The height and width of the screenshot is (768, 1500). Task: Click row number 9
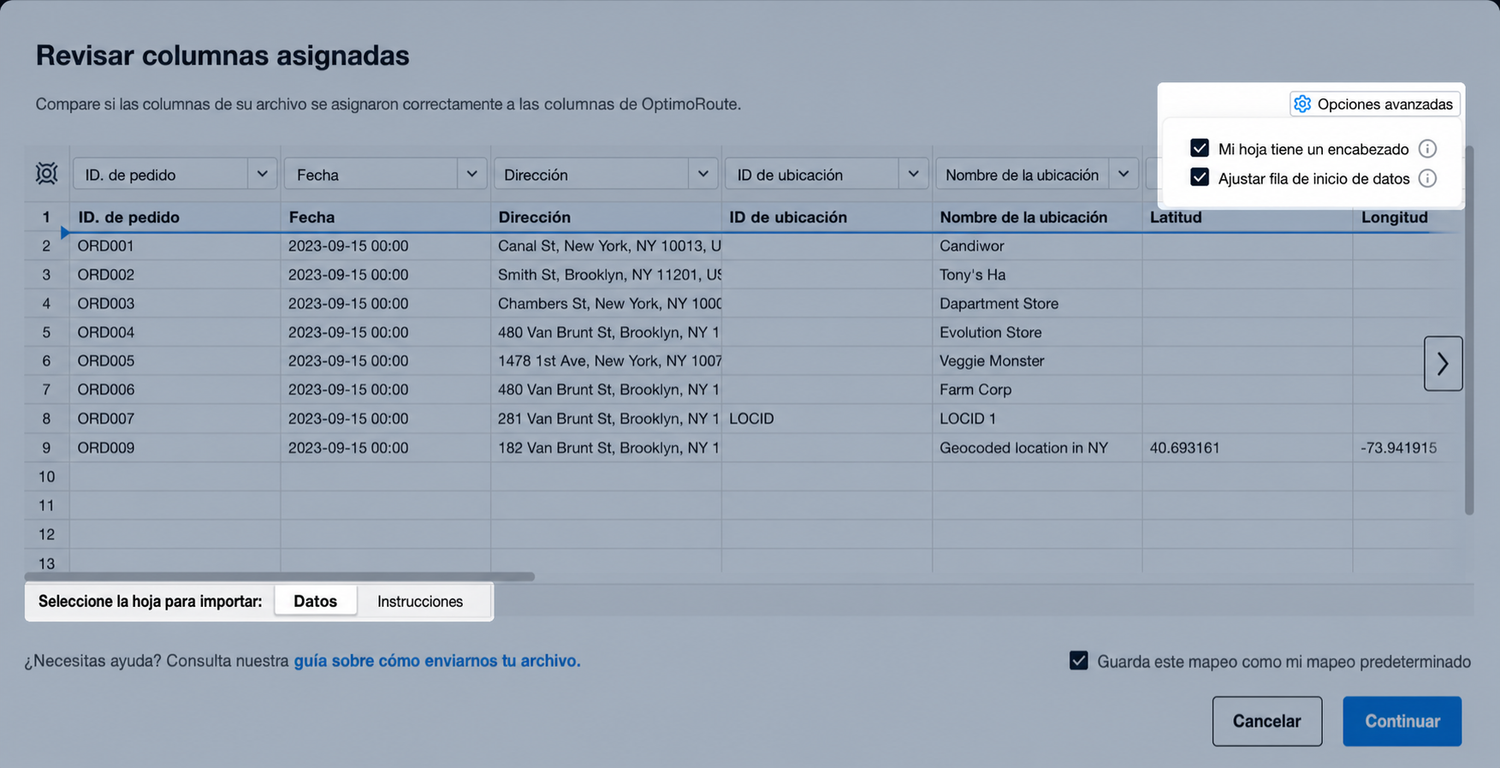47,448
